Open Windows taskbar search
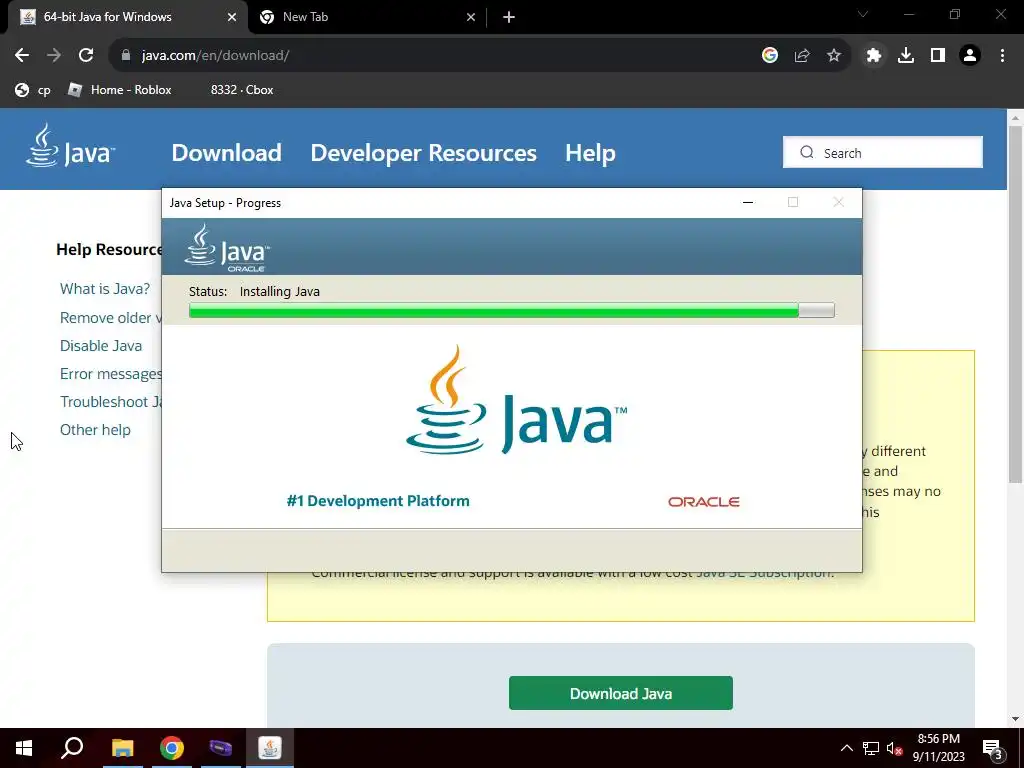1024x768 pixels. click(72, 748)
